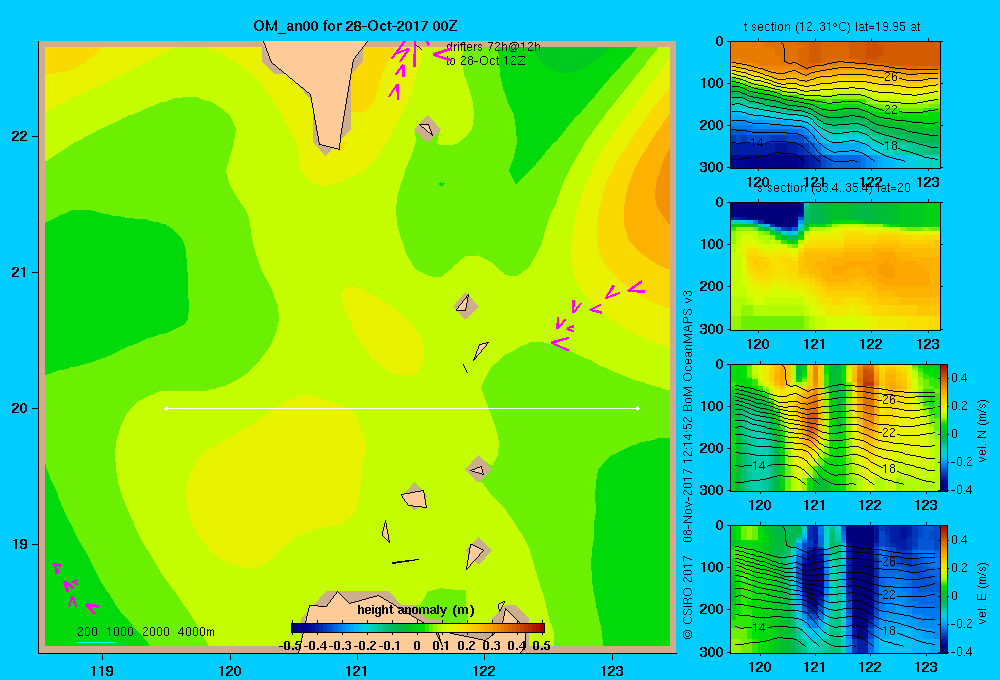
Task: Click the east endpoint of the white section line
Action: pos(638,408)
